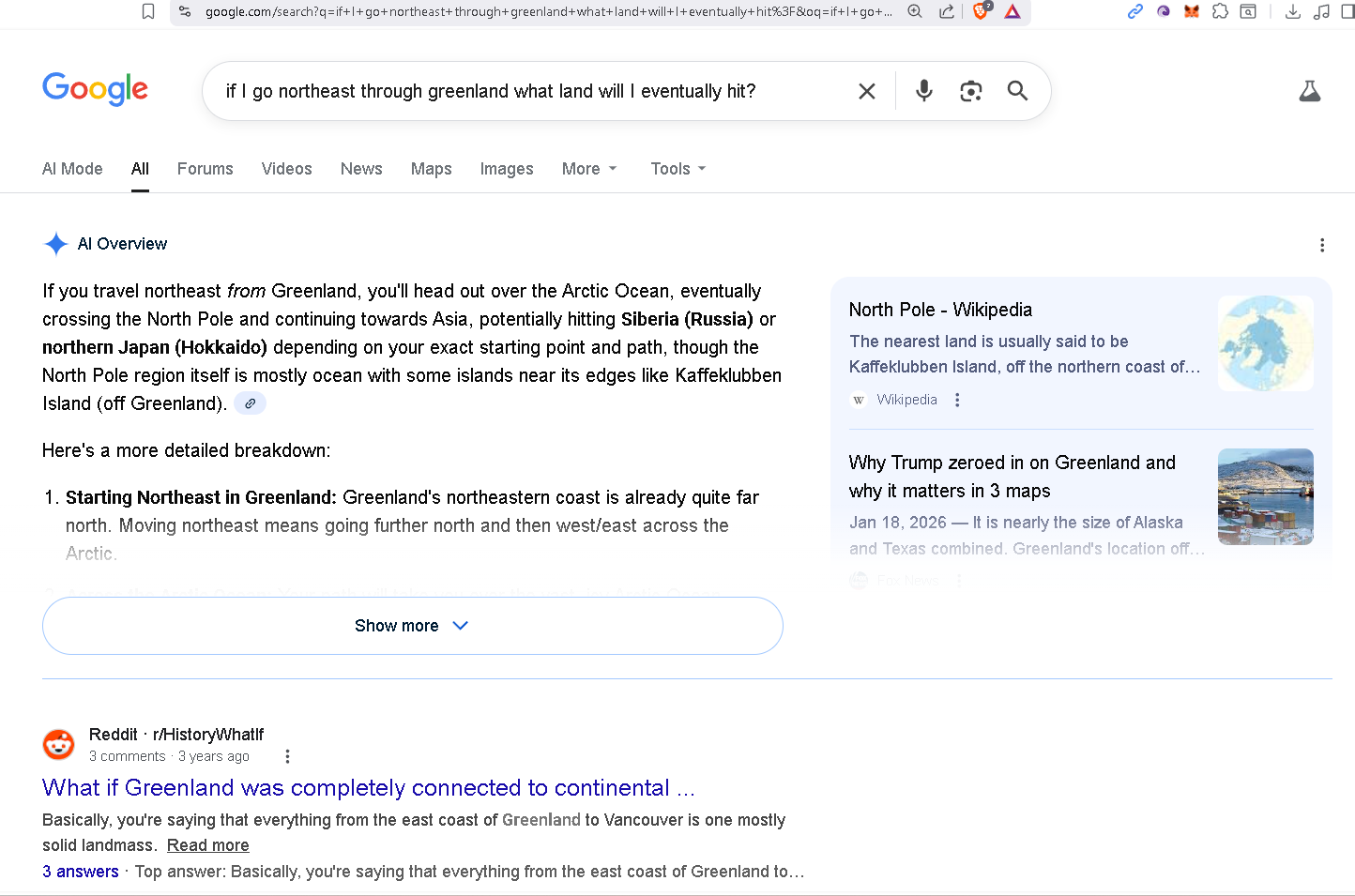The image size is (1355, 896).
Task: Clear the search box text
Action: click(x=867, y=91)
